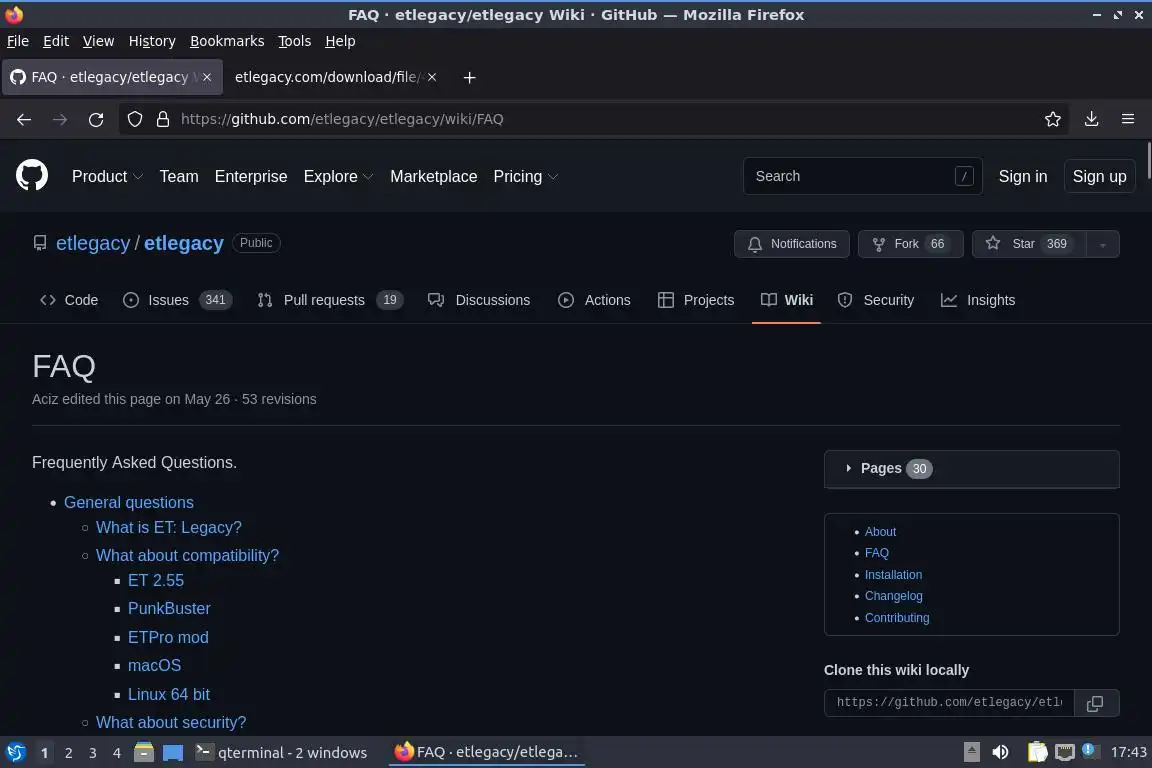Open qterminal from the taskbar

coord(281,753)
